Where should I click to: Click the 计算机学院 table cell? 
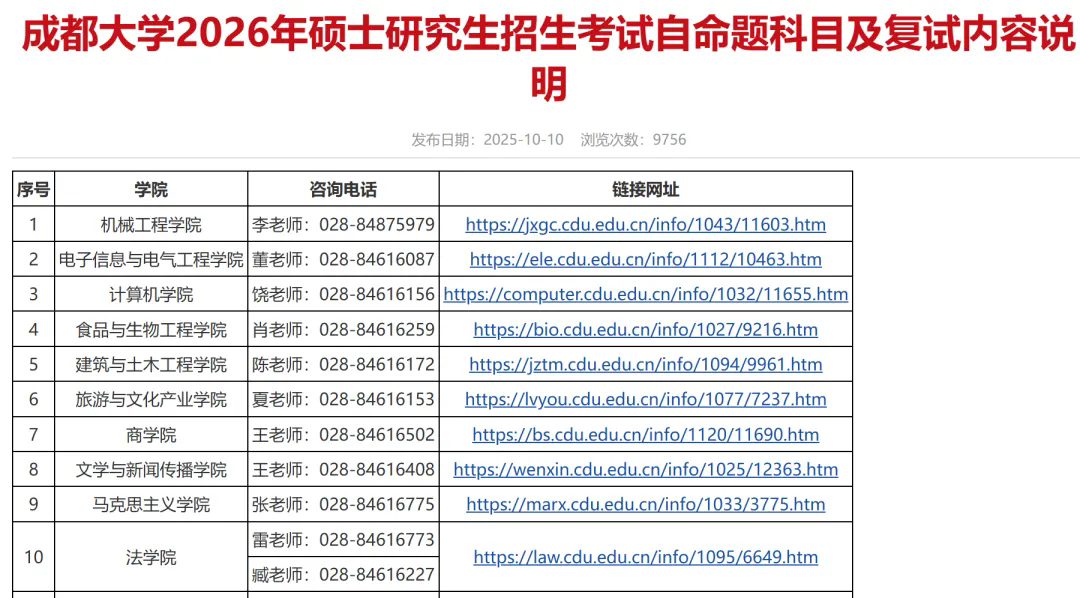(151, 294)
